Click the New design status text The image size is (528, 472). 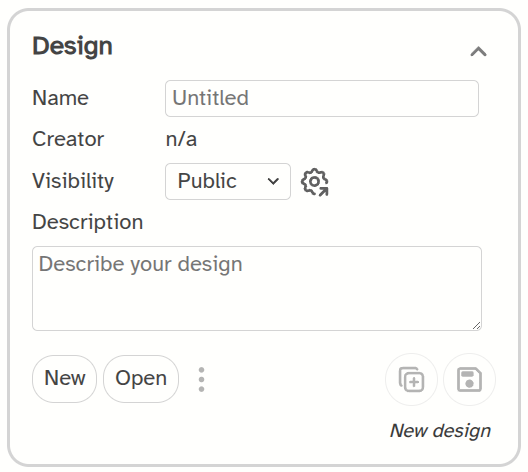(x=440, y=431)
